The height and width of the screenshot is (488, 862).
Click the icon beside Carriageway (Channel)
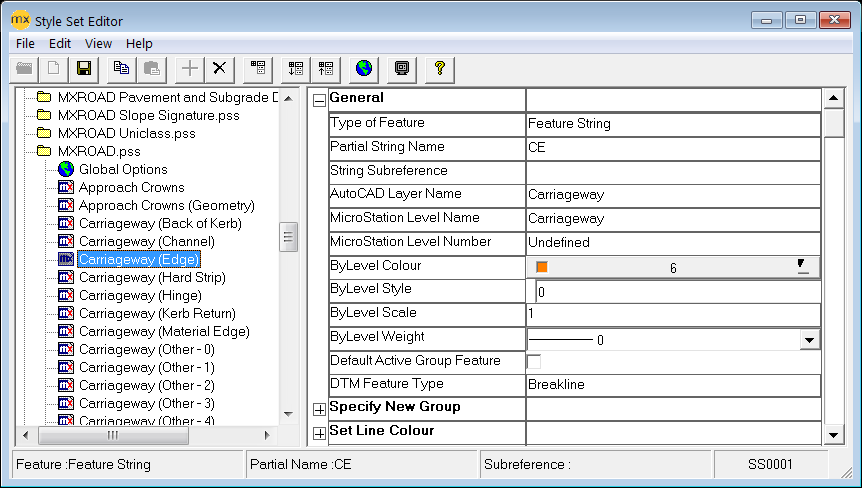[66, 241]
